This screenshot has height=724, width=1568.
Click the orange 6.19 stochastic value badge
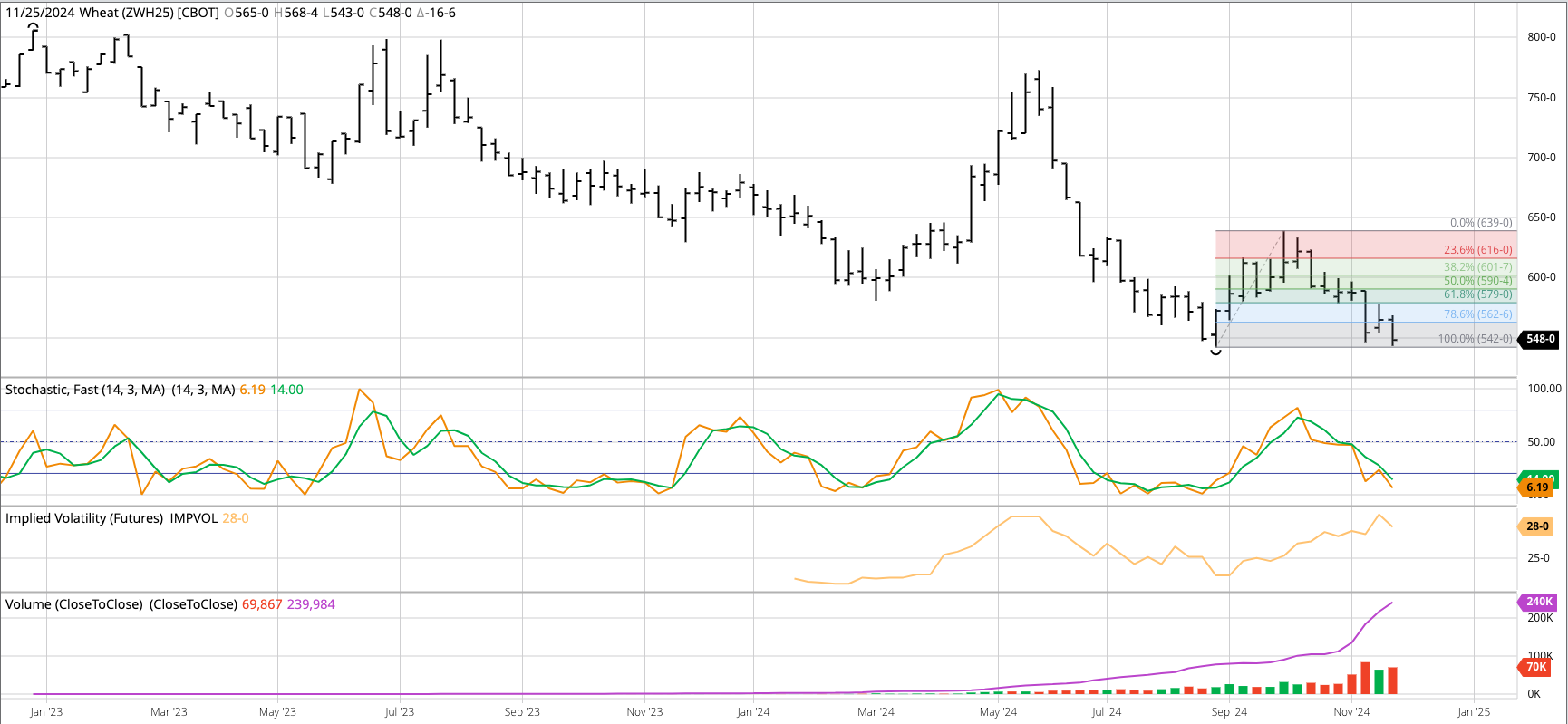pos(1537,487)
